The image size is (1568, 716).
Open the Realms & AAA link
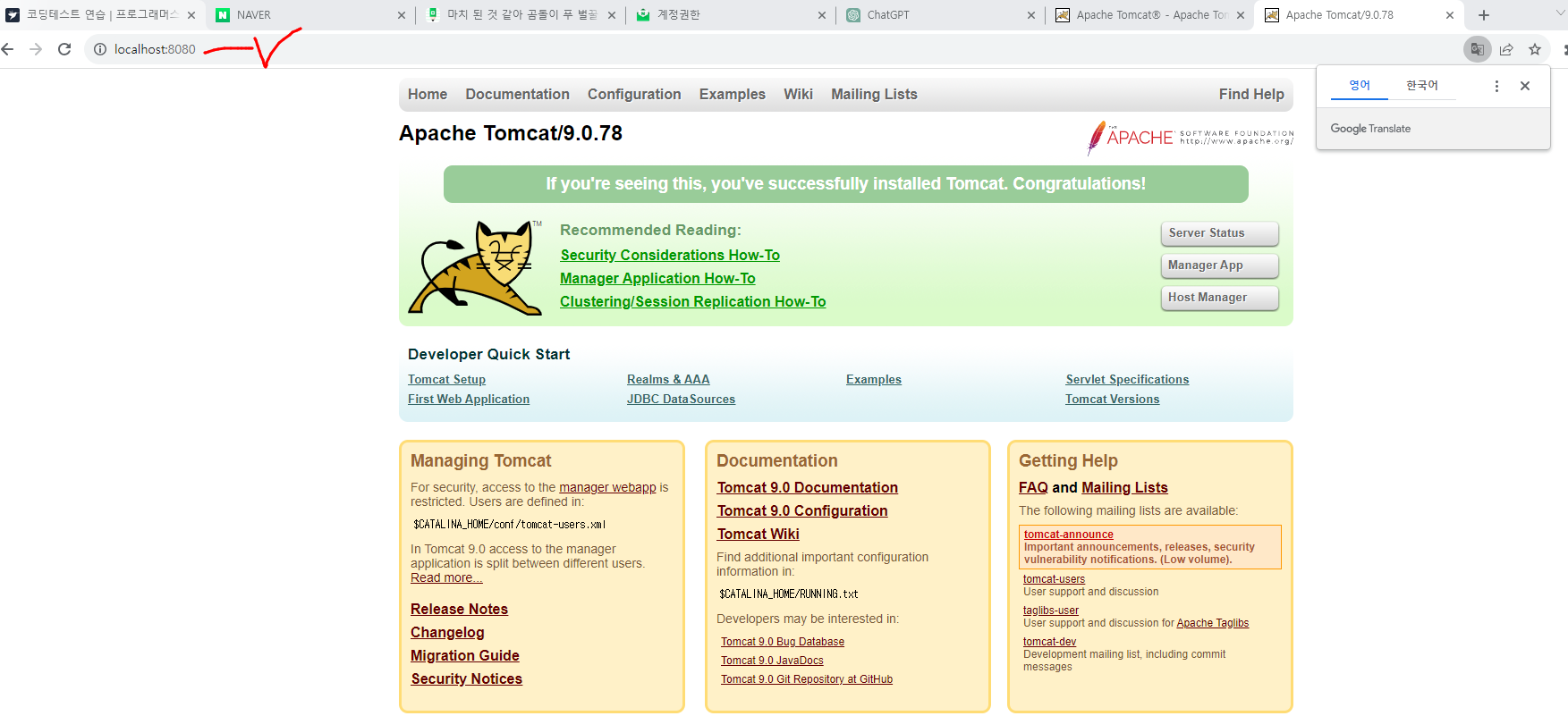668,380
